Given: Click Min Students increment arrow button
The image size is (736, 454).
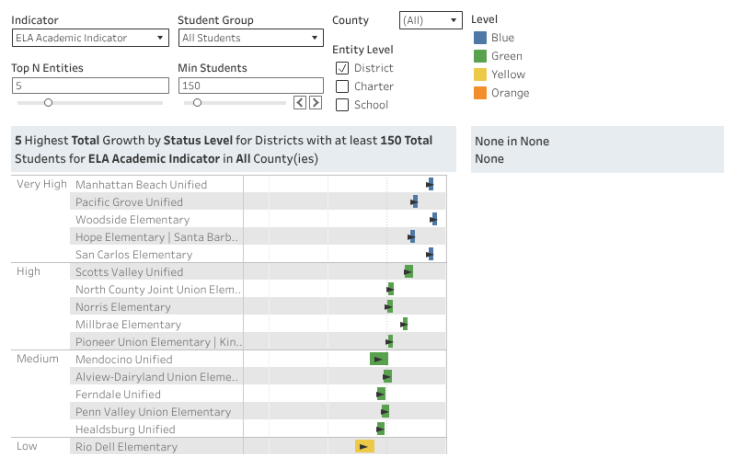Looking at the screenshot, I should pos(315,102).
